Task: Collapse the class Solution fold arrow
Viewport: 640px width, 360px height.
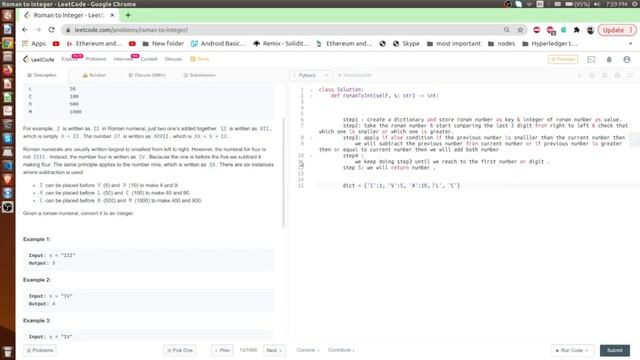Action: click(311, 90)
